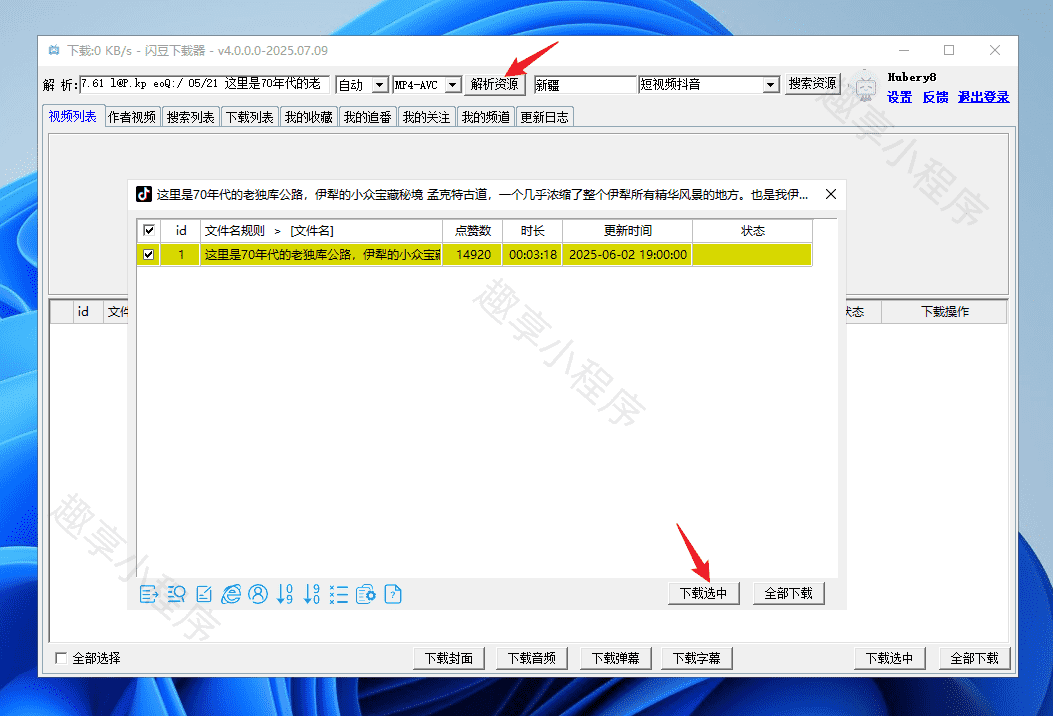Tick the 全部选择 checkbox

pyautogui.click(x=61, y=658)
